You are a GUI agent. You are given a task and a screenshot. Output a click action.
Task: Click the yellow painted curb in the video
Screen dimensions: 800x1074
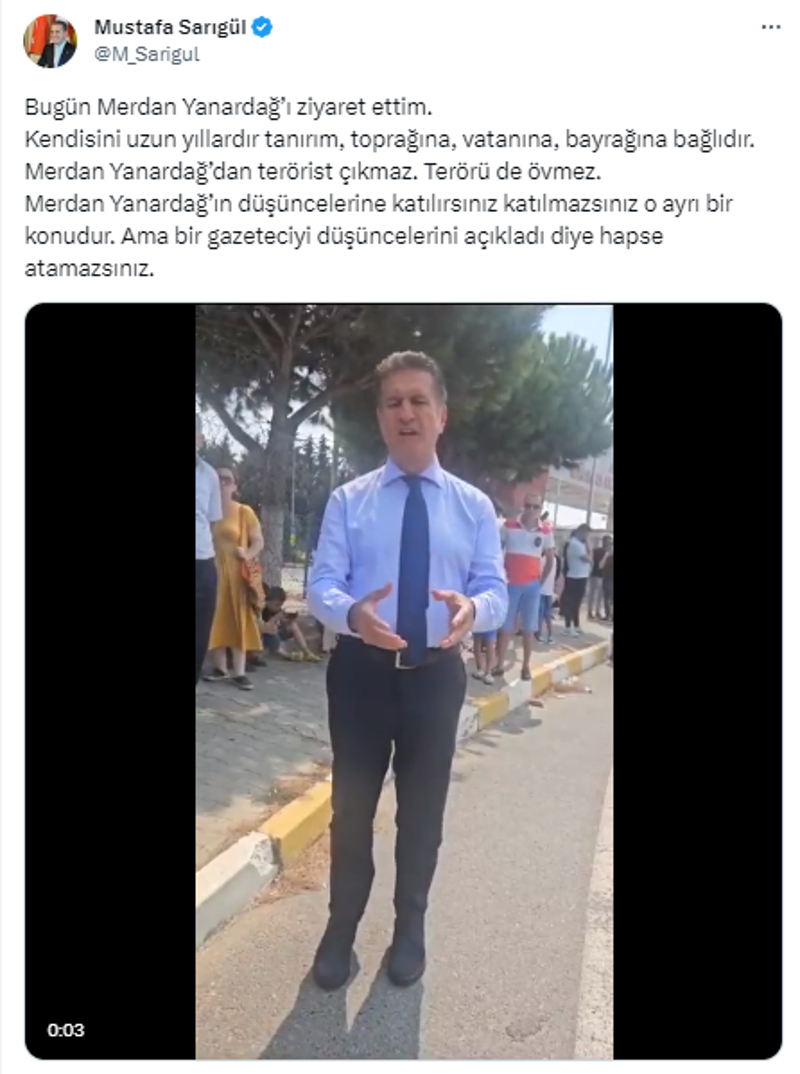[295, 823]
